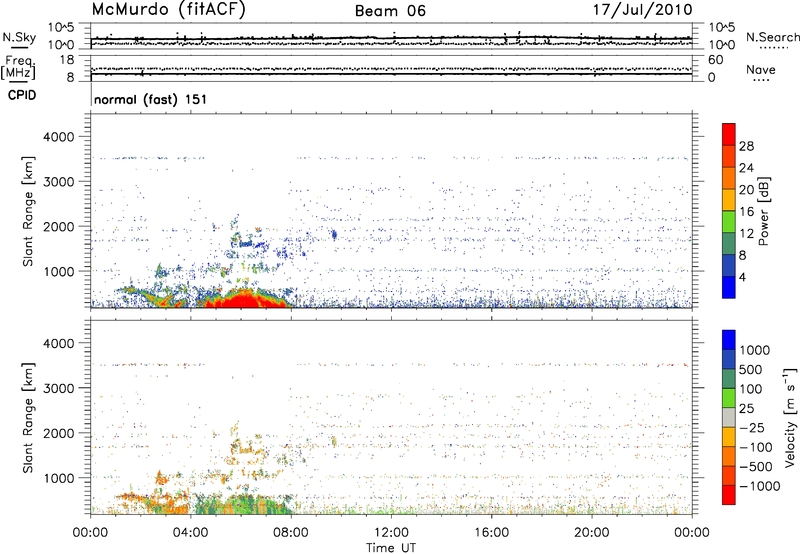
Task: Click the Time UT axis label
Action: tap(391, 548)
